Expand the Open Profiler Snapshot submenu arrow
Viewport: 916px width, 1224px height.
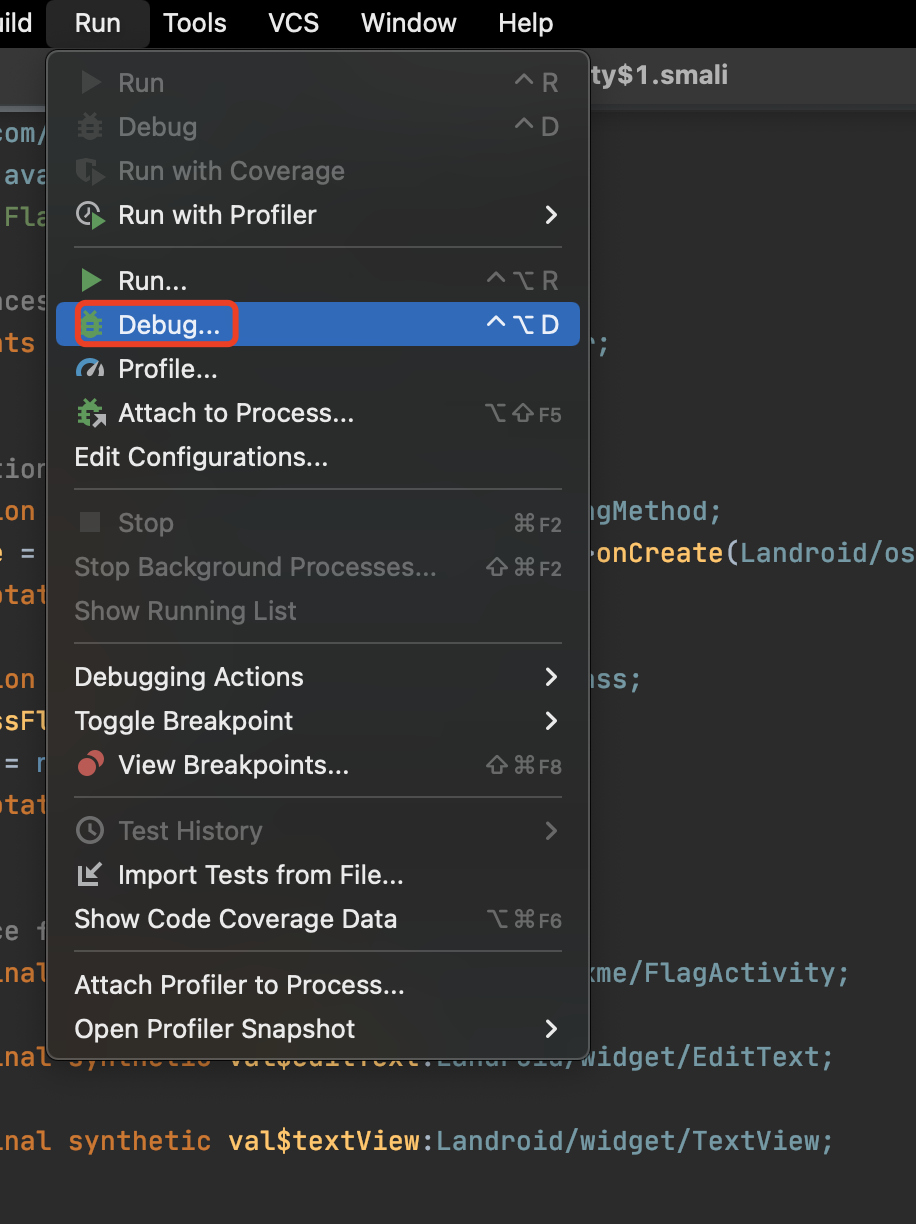tap(551, 1029)
